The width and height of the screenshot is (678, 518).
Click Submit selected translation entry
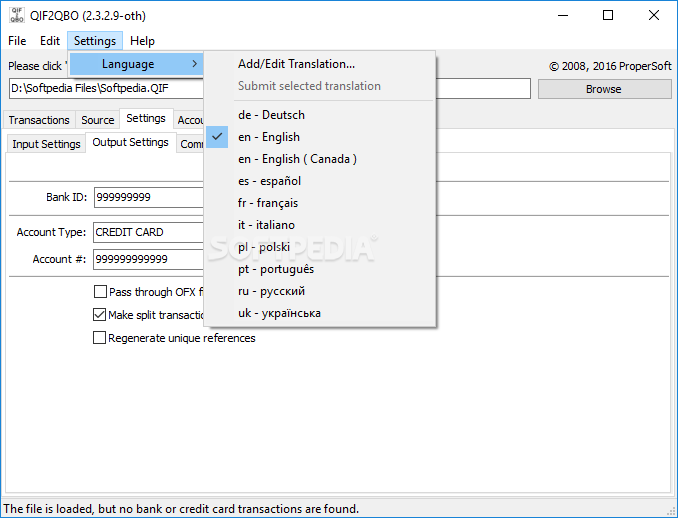(320, 86)
